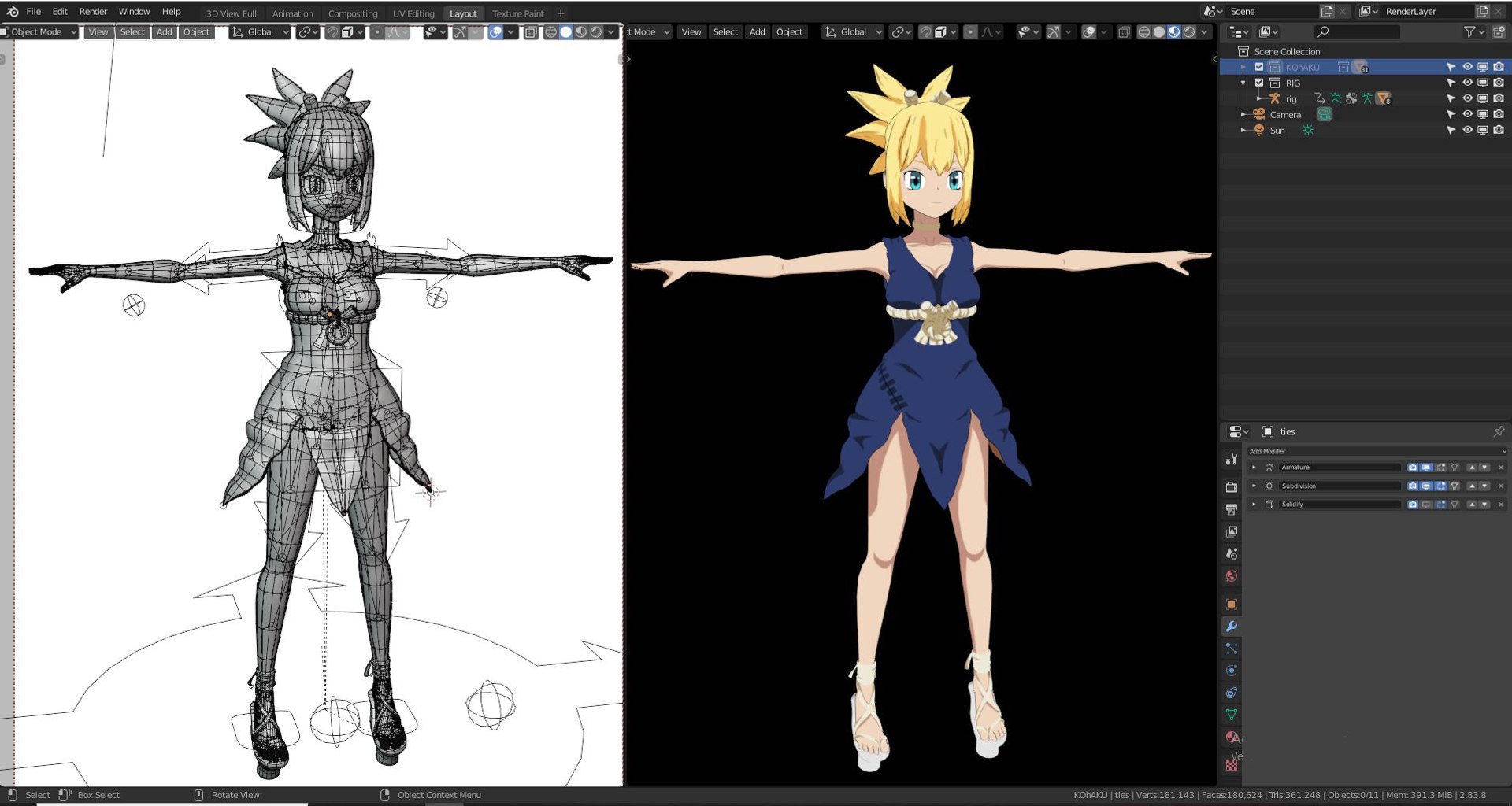The height and width of the screenshot is (806, 1512).
Task: Open the View Layer properties tab
Action: [x=1232, y=531]
